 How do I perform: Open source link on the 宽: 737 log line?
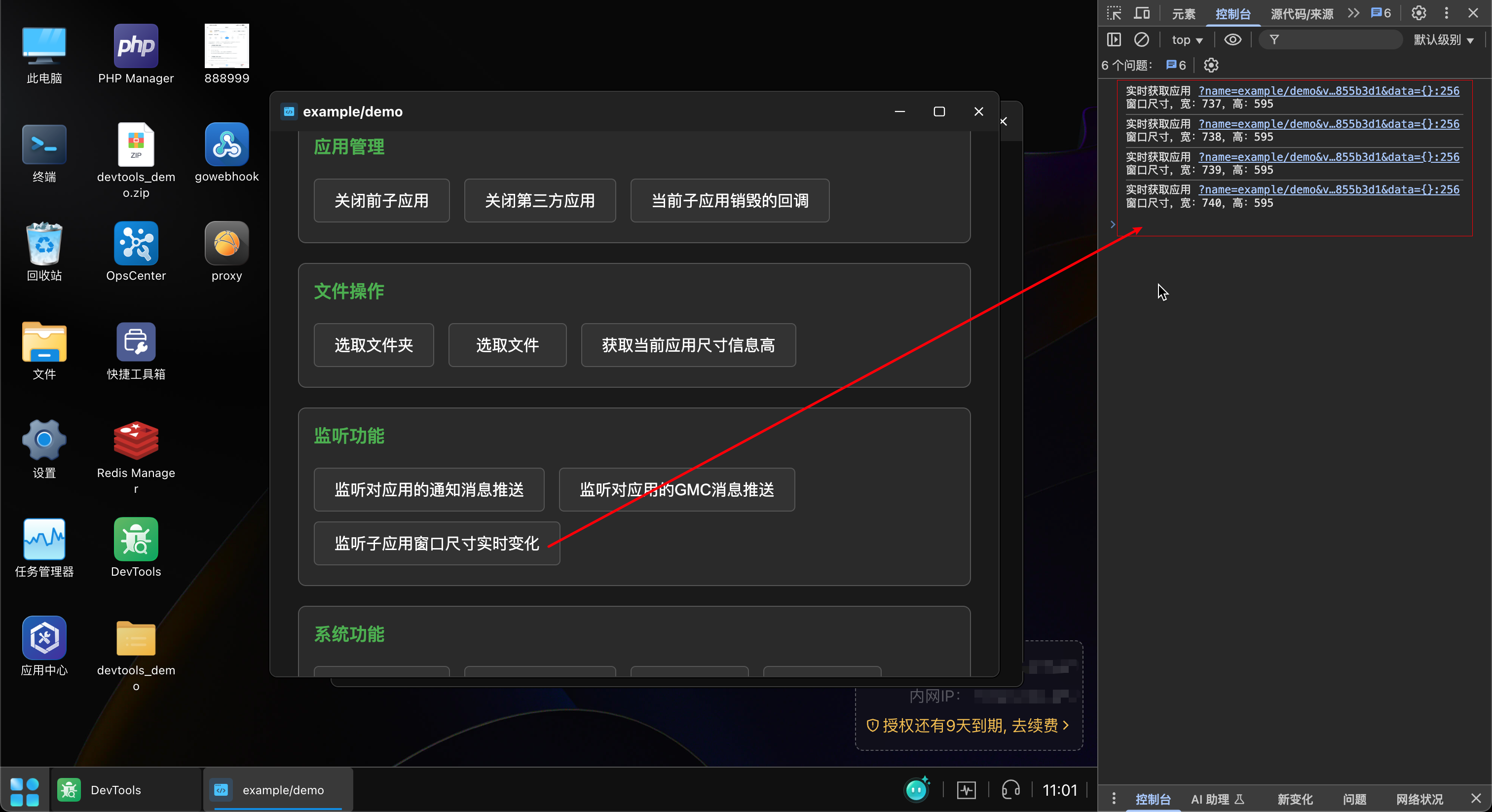[1329, 91]
